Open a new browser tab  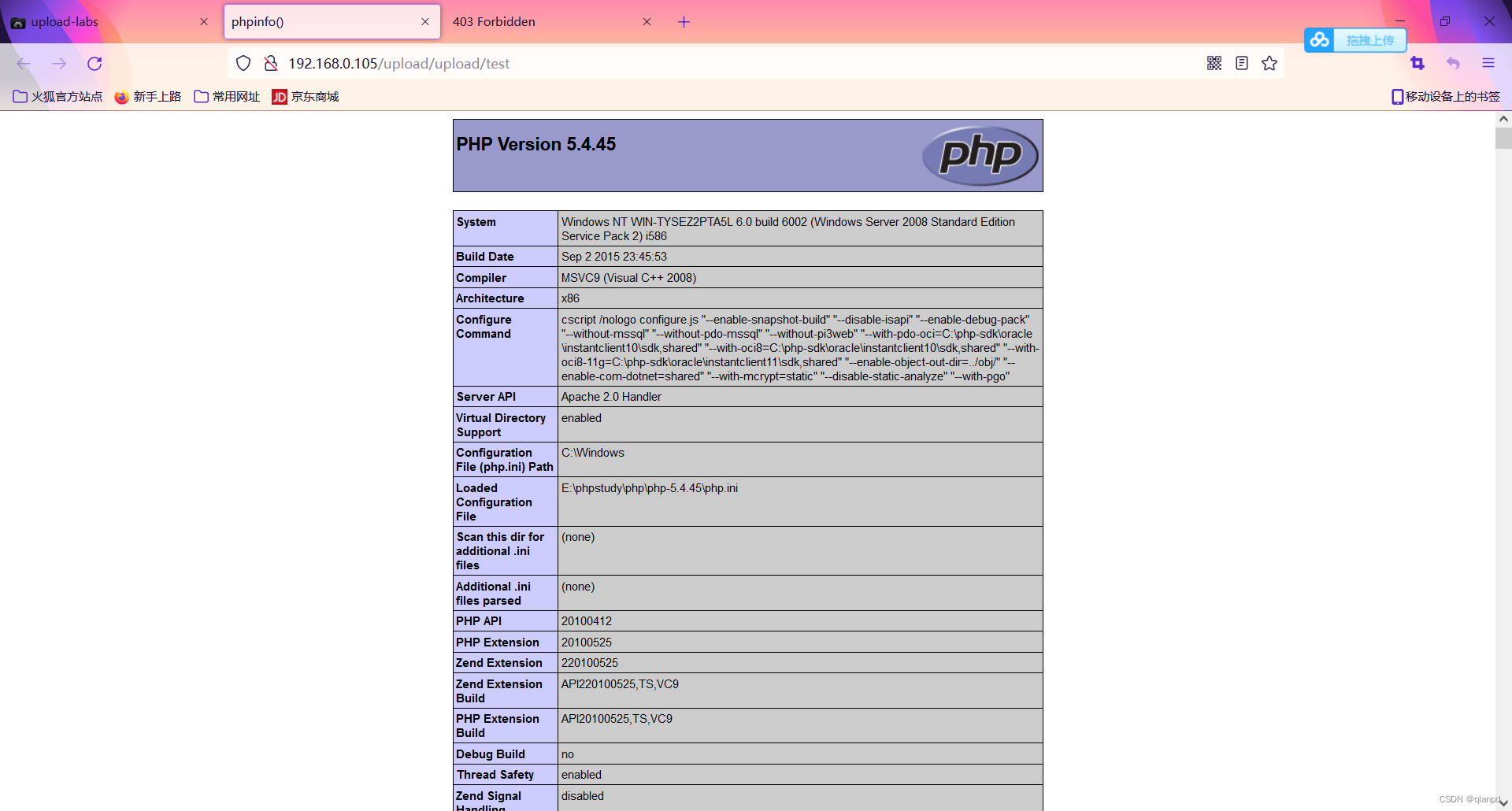(684, 22)
